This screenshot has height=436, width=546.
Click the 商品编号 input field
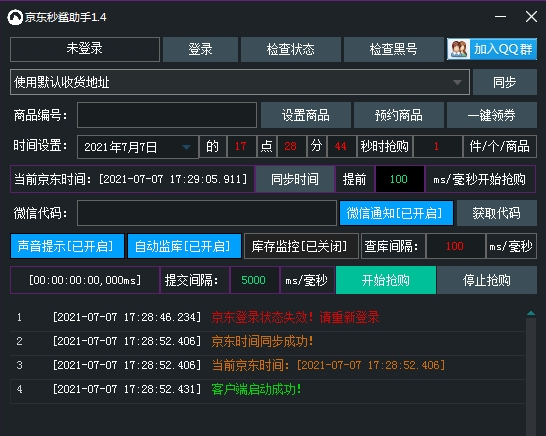coord(167,115)
